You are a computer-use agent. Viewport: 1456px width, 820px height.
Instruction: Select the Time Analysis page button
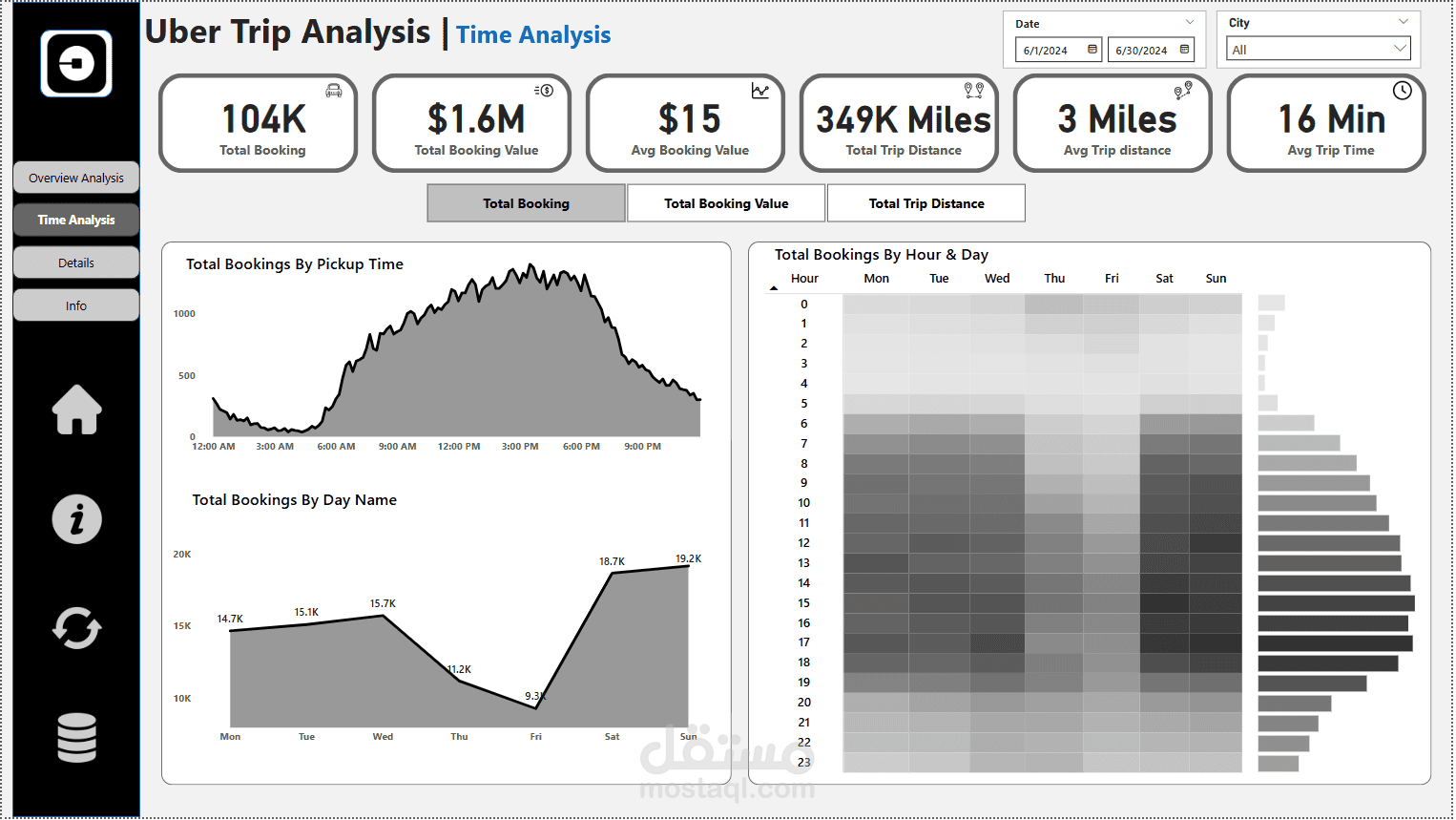click(76, 220)
